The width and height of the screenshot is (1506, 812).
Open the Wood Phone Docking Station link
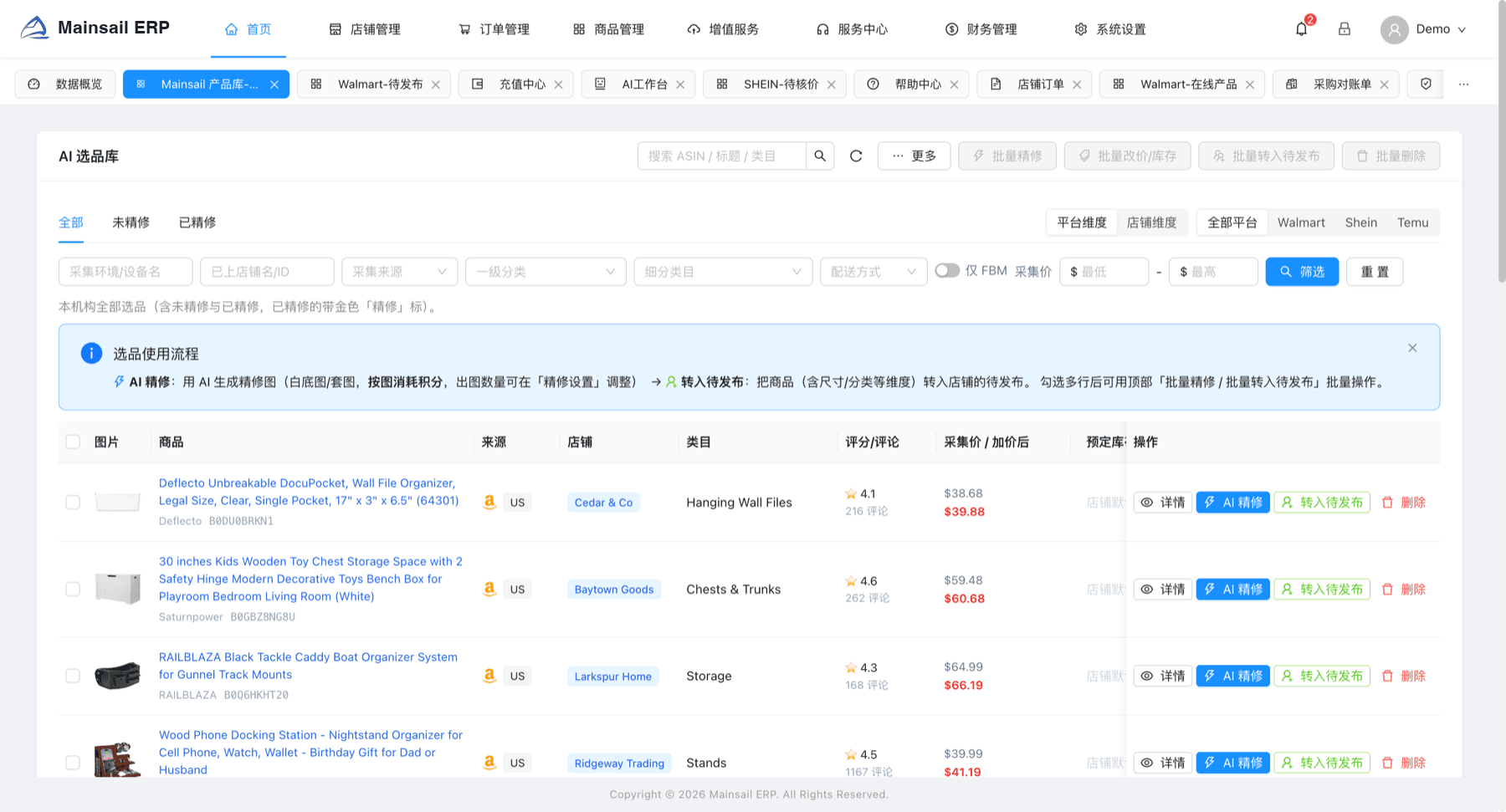310,753
